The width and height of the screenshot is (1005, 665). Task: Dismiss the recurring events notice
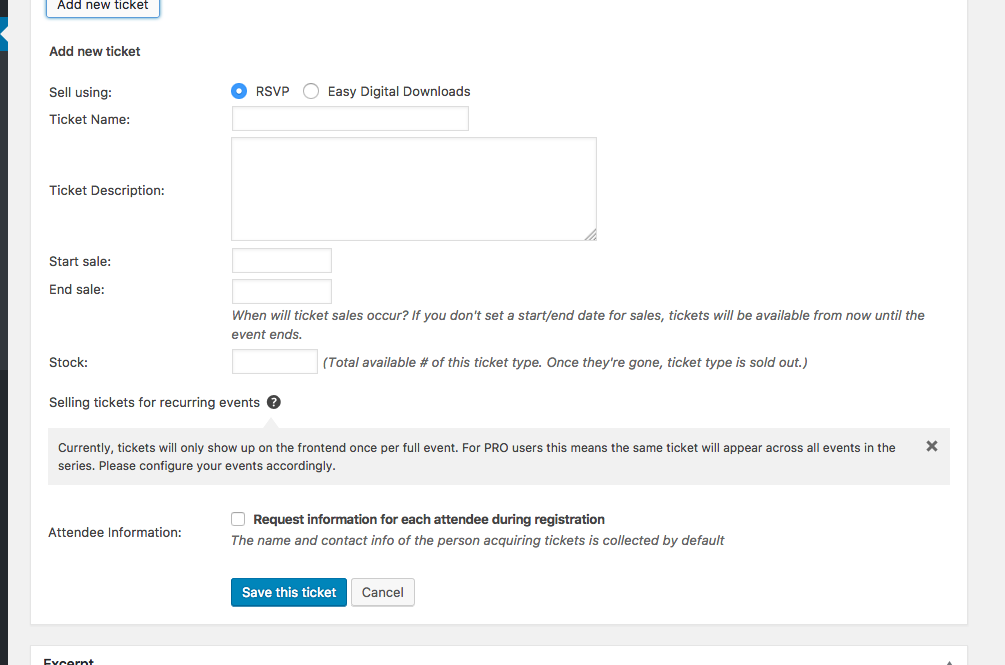(932, 446)
